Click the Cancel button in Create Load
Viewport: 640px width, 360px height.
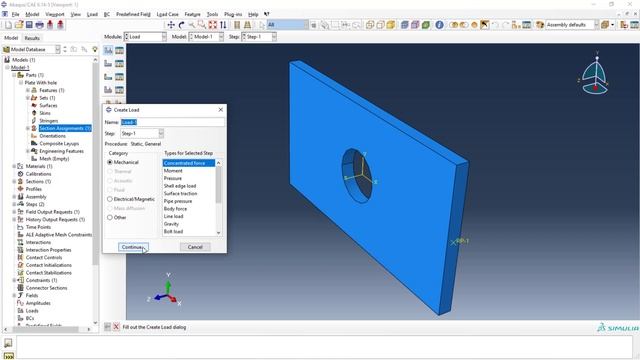coord(195,247)
